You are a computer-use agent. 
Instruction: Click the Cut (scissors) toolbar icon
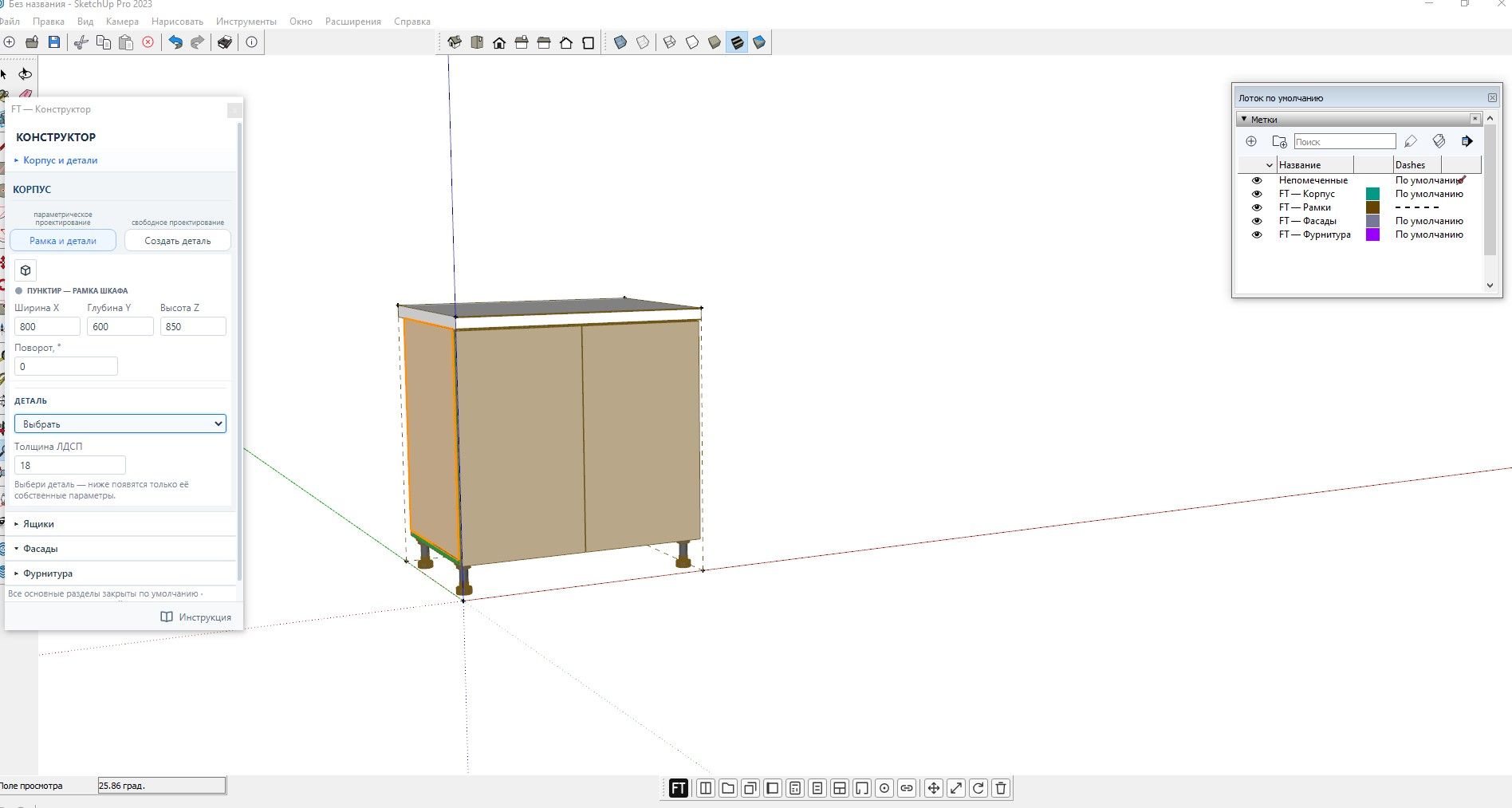coord(81,42)
